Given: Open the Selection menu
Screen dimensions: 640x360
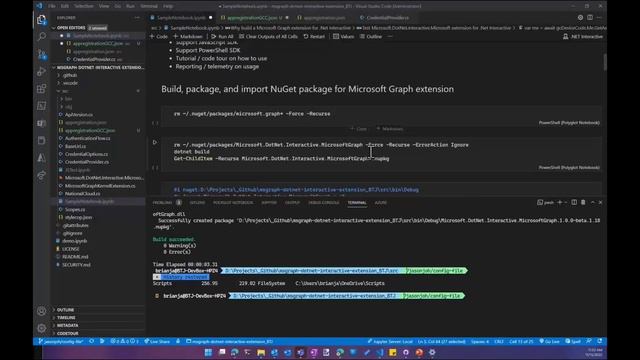Looking at the screenshot, I should click(x=84, y=6).
